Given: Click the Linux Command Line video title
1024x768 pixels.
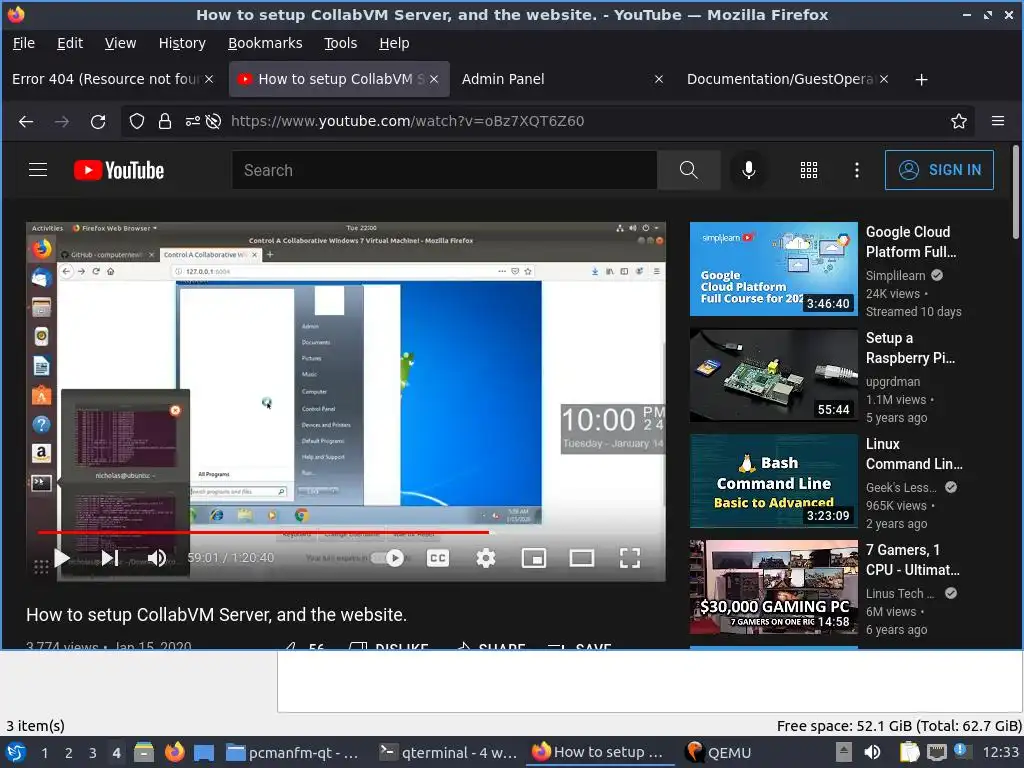Looking at the screenshot, I should pyautogui.click(x=914, y=454).
